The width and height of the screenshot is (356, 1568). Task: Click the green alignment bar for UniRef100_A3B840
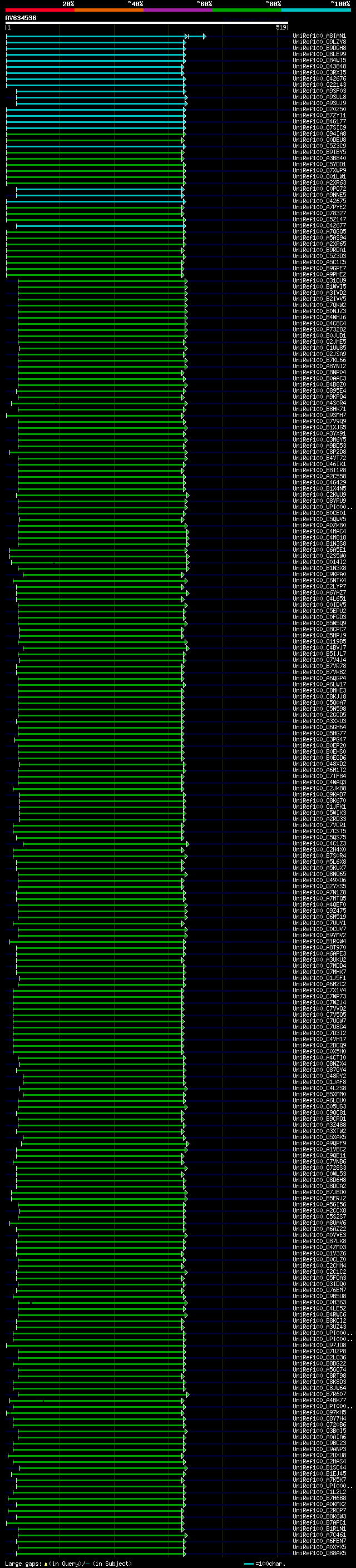click(x=95, y=159)
